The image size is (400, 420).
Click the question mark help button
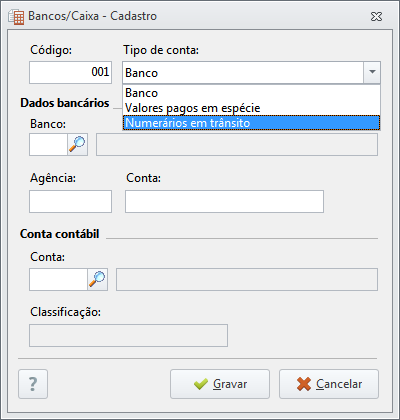(x=33, y=384)
